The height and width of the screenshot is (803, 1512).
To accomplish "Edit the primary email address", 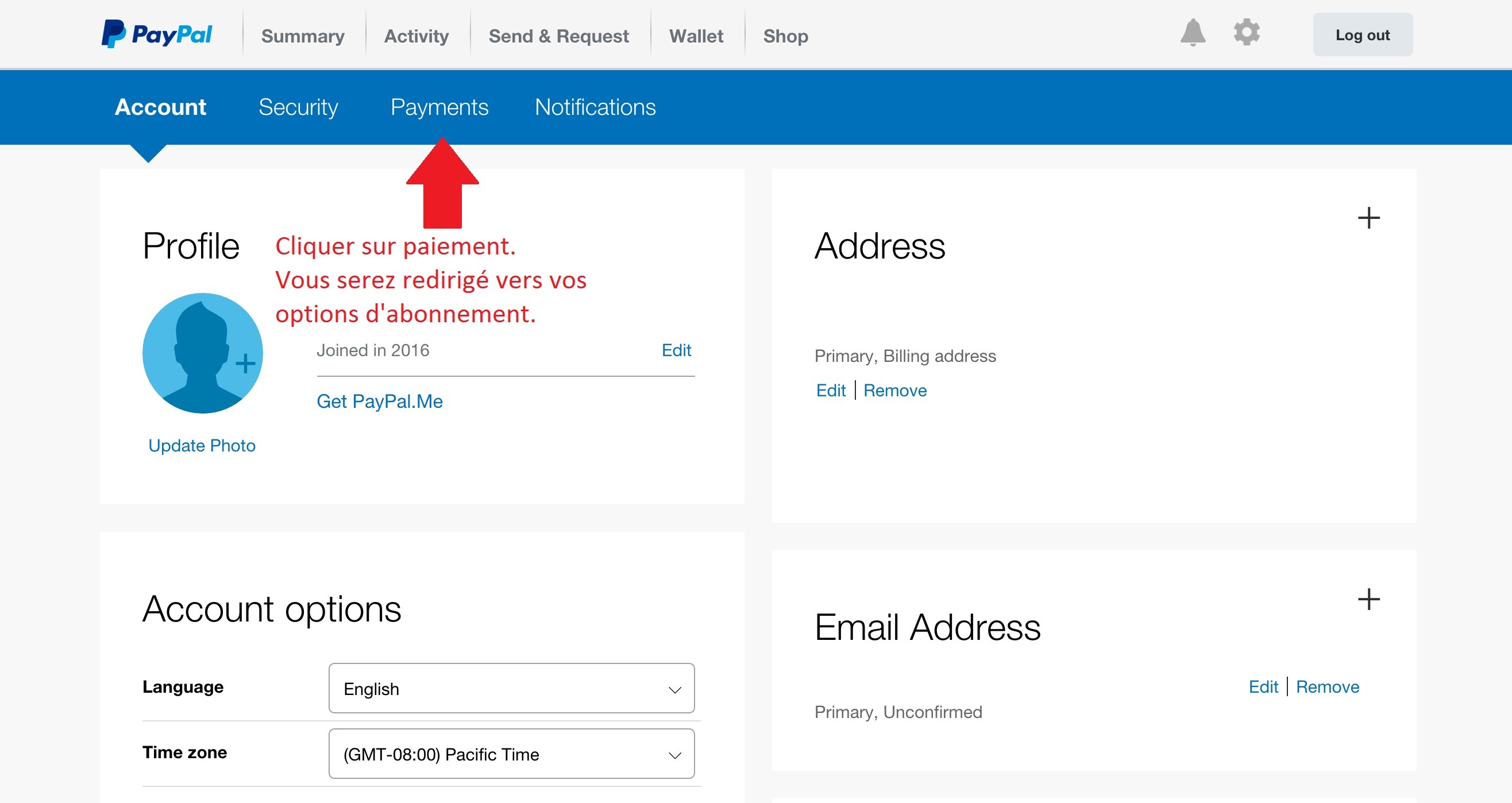I will (1263, 687).
